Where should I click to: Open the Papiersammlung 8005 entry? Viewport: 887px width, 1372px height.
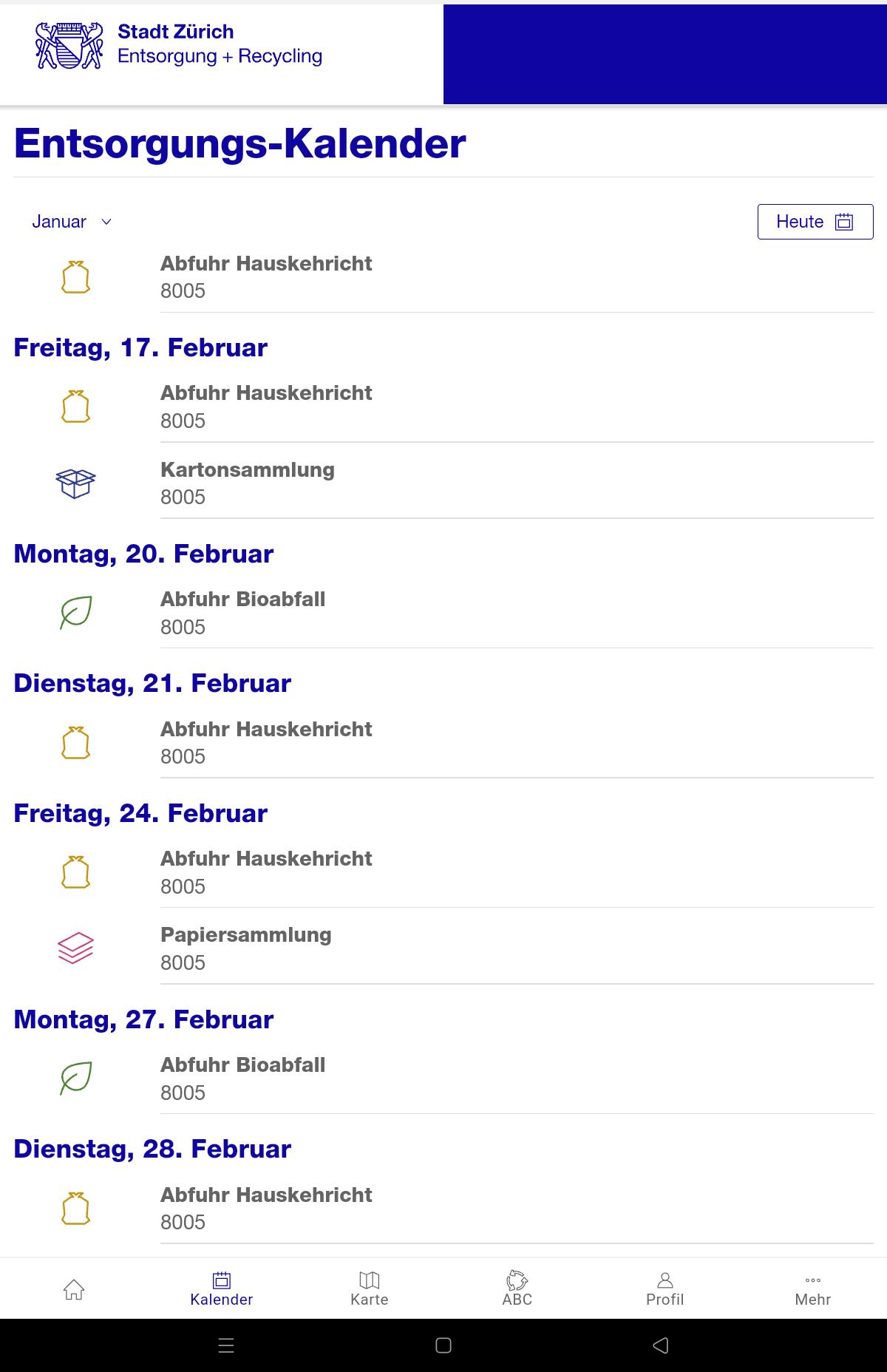[x=443, y=948]
